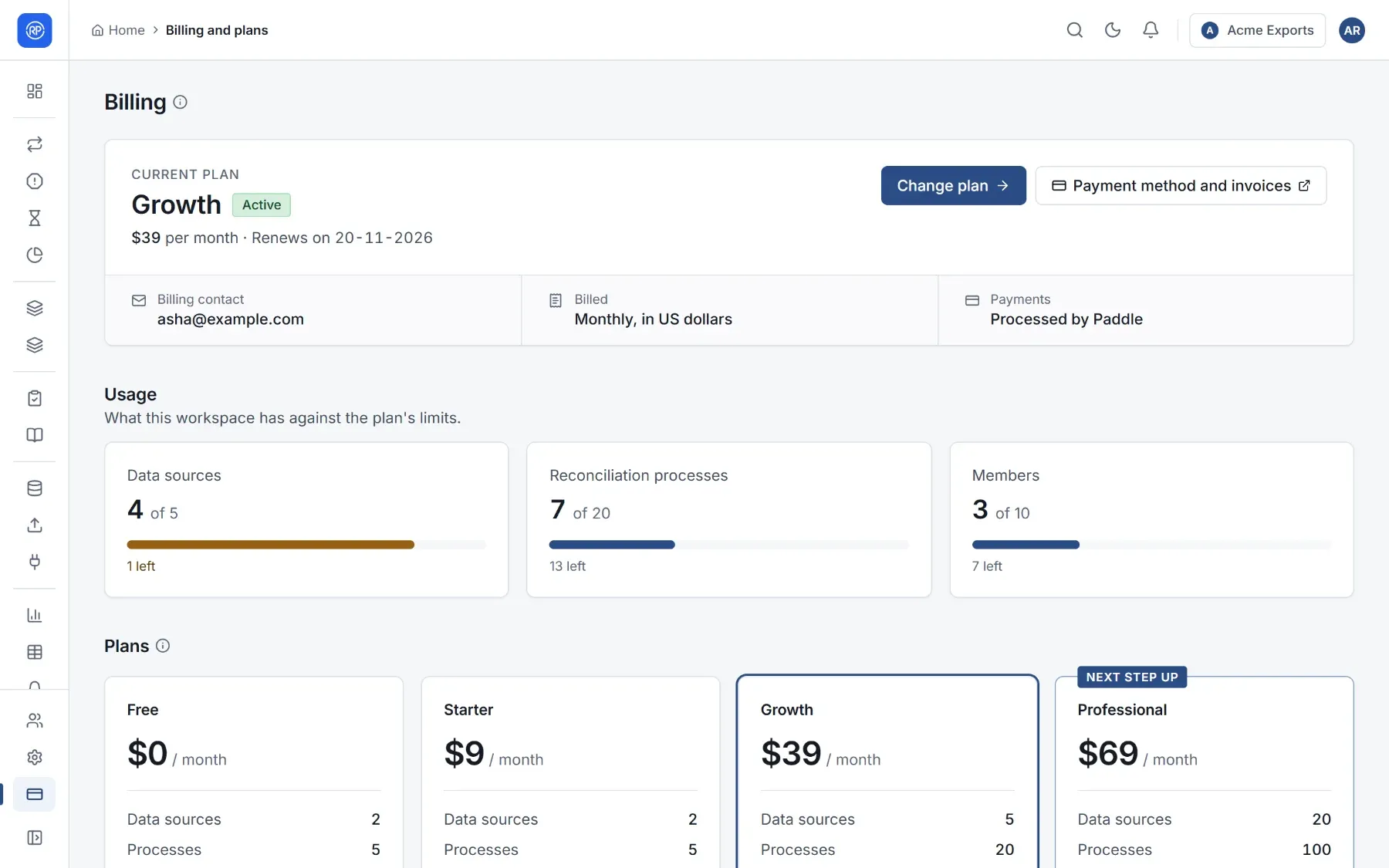The width and height of the screenshot is (1389, 868).
Task: Click the Members usage progress bar
Action: pyautogui.click(x=1151, y=545)
